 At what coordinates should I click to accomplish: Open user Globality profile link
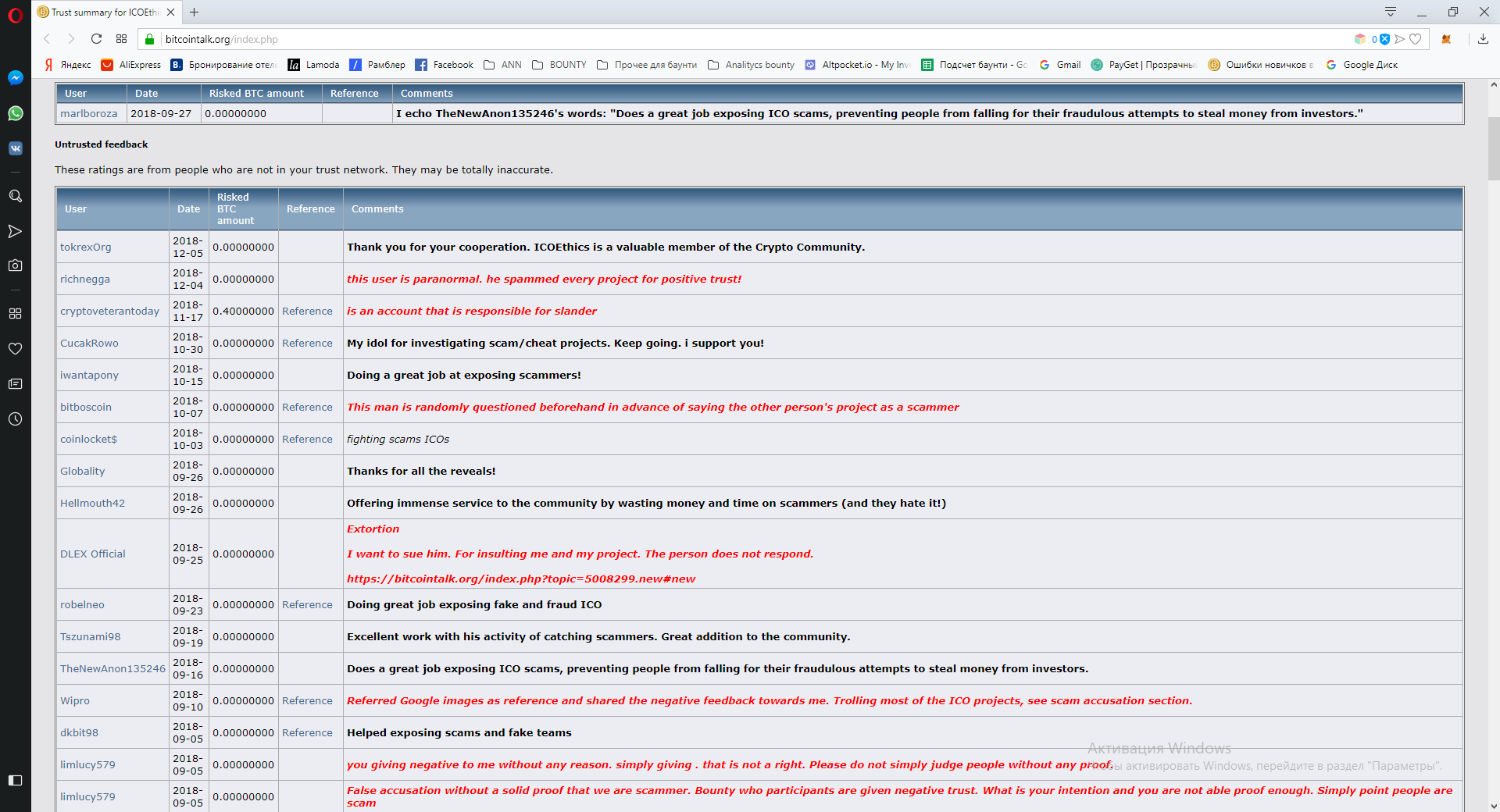pos(82,471)
